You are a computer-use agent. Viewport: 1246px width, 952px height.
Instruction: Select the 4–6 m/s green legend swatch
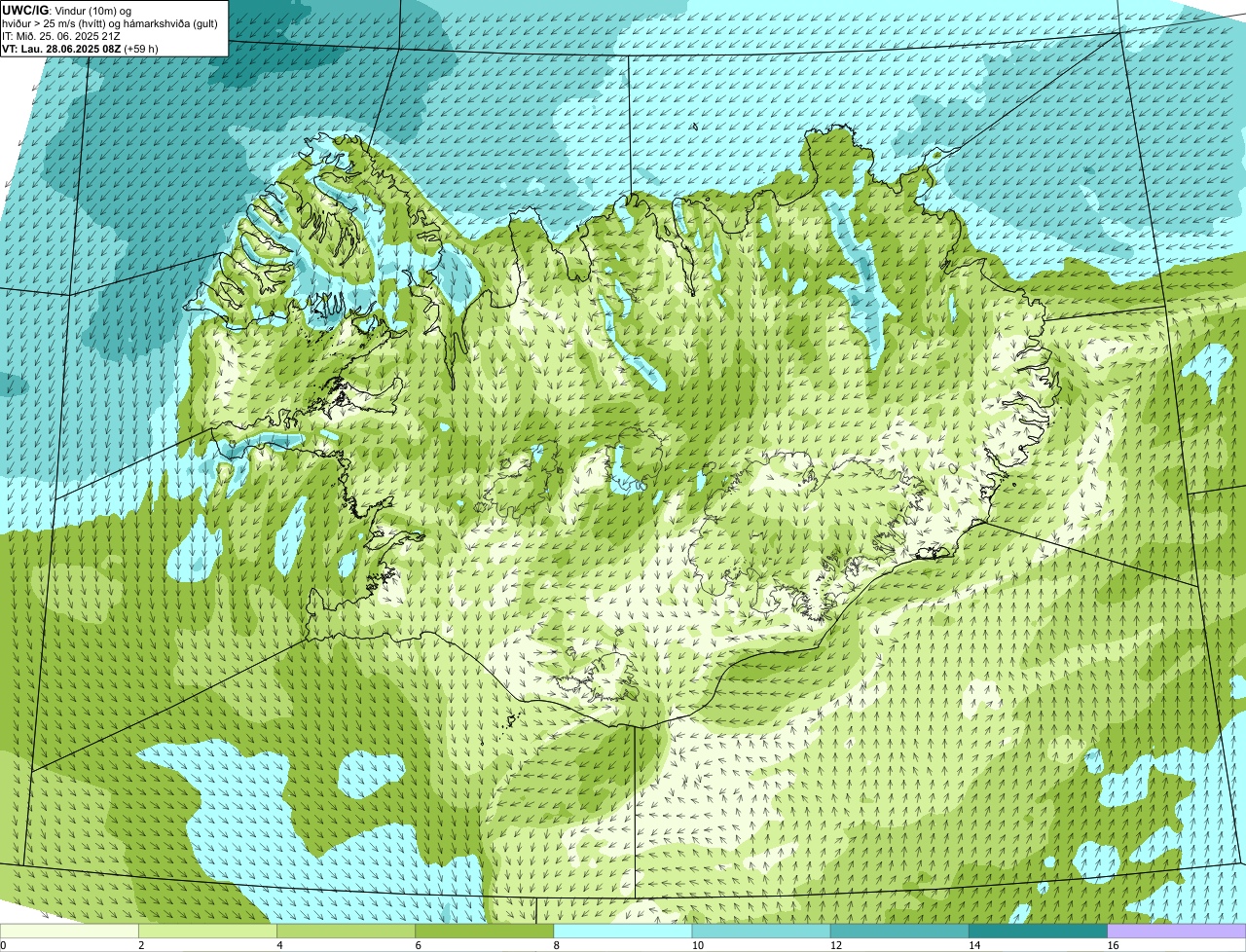click(347, 932)
